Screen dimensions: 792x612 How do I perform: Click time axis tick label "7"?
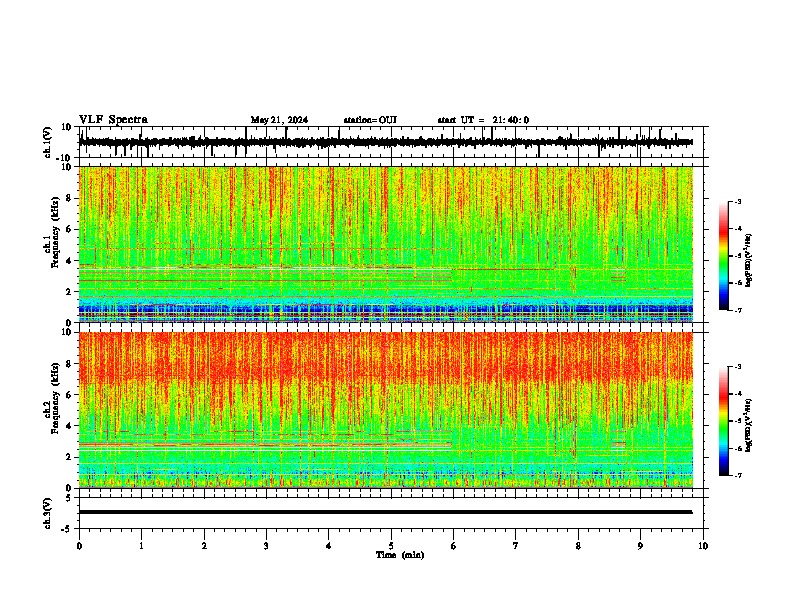tap(516, 546)
